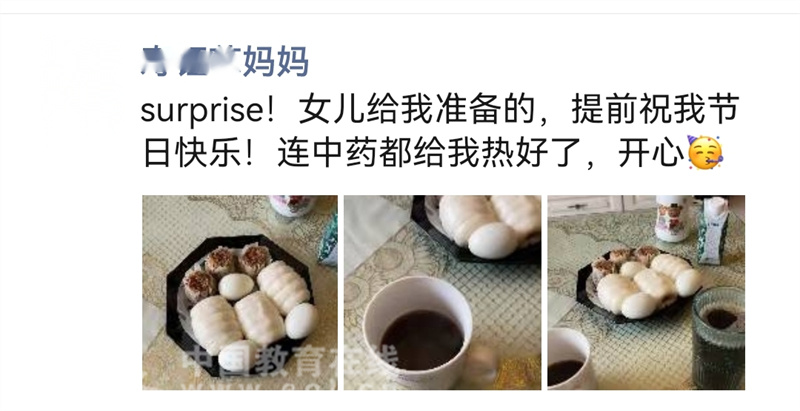Open the middle photo with the medicine cup

(442, 293)
